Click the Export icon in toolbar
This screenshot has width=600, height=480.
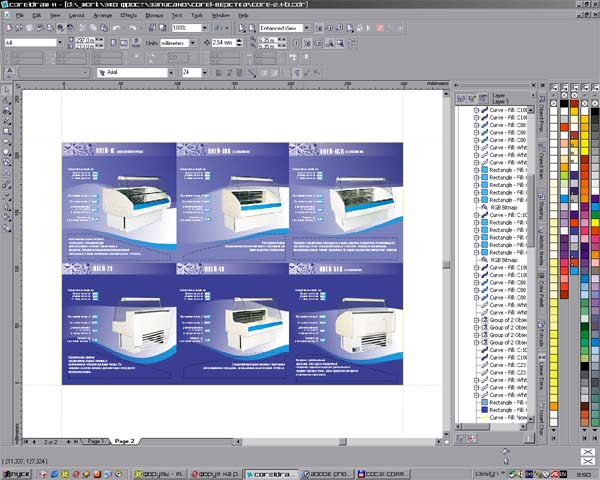pyautogui.click(x=162, y=28)
